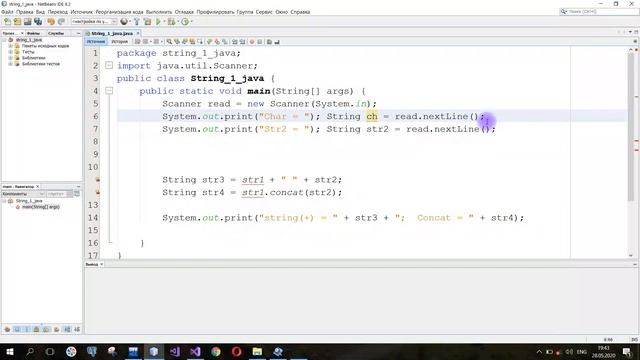Open Chrome from the taskbar
This screenshot has height=360, width=640.
(216, 351)
